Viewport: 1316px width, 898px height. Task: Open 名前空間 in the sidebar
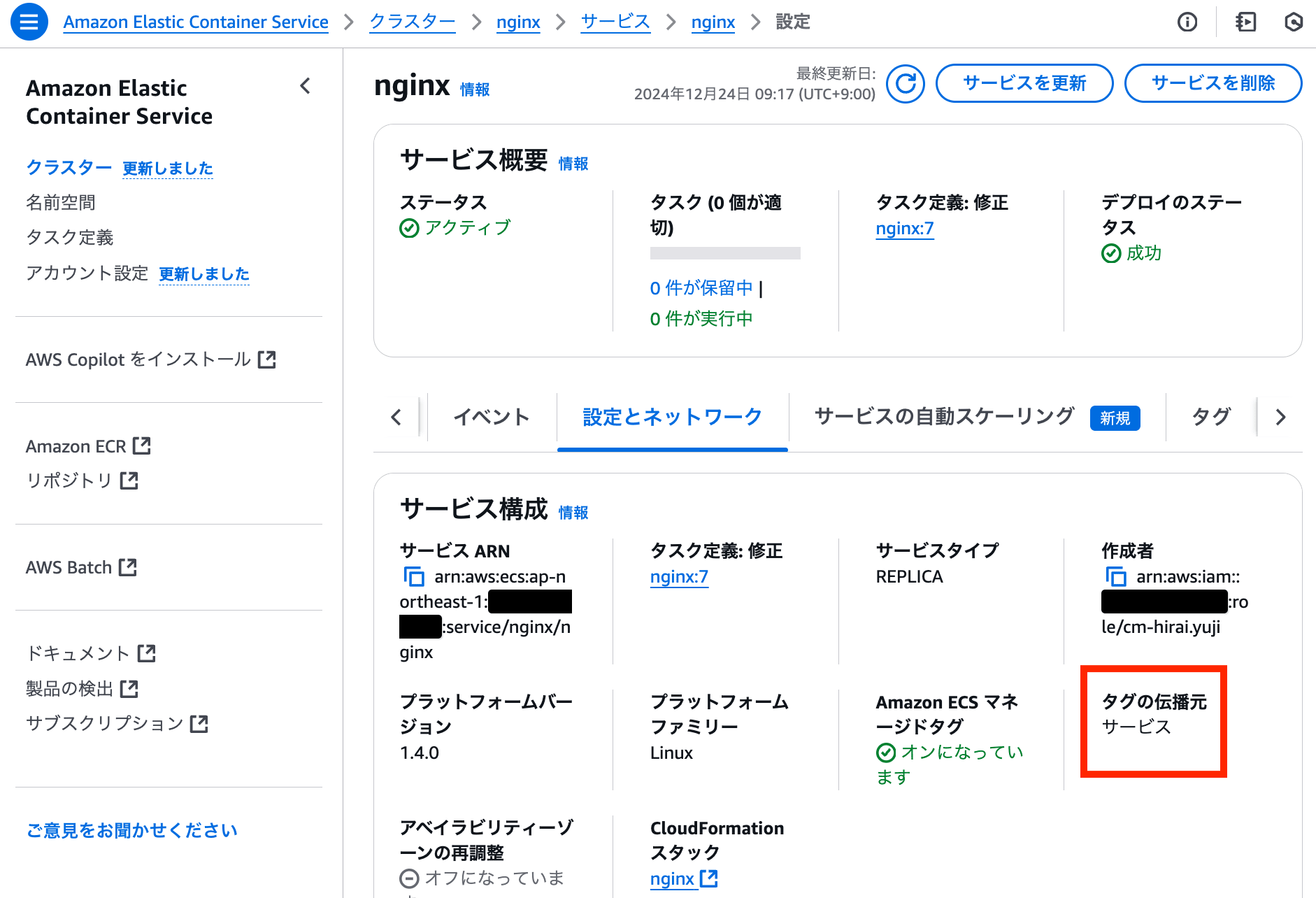61,203
